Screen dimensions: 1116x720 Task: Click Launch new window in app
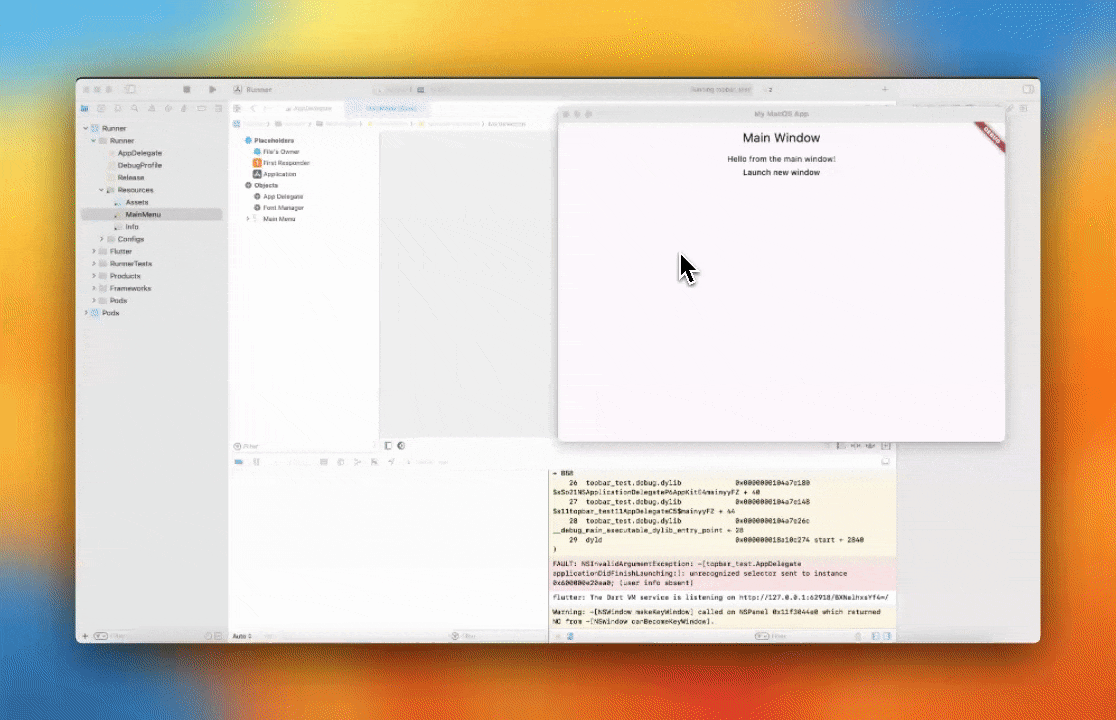(x=781, y=173)
